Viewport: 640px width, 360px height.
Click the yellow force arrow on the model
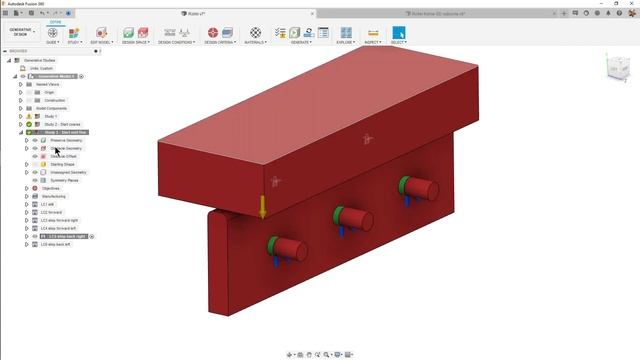pos(262,207)
